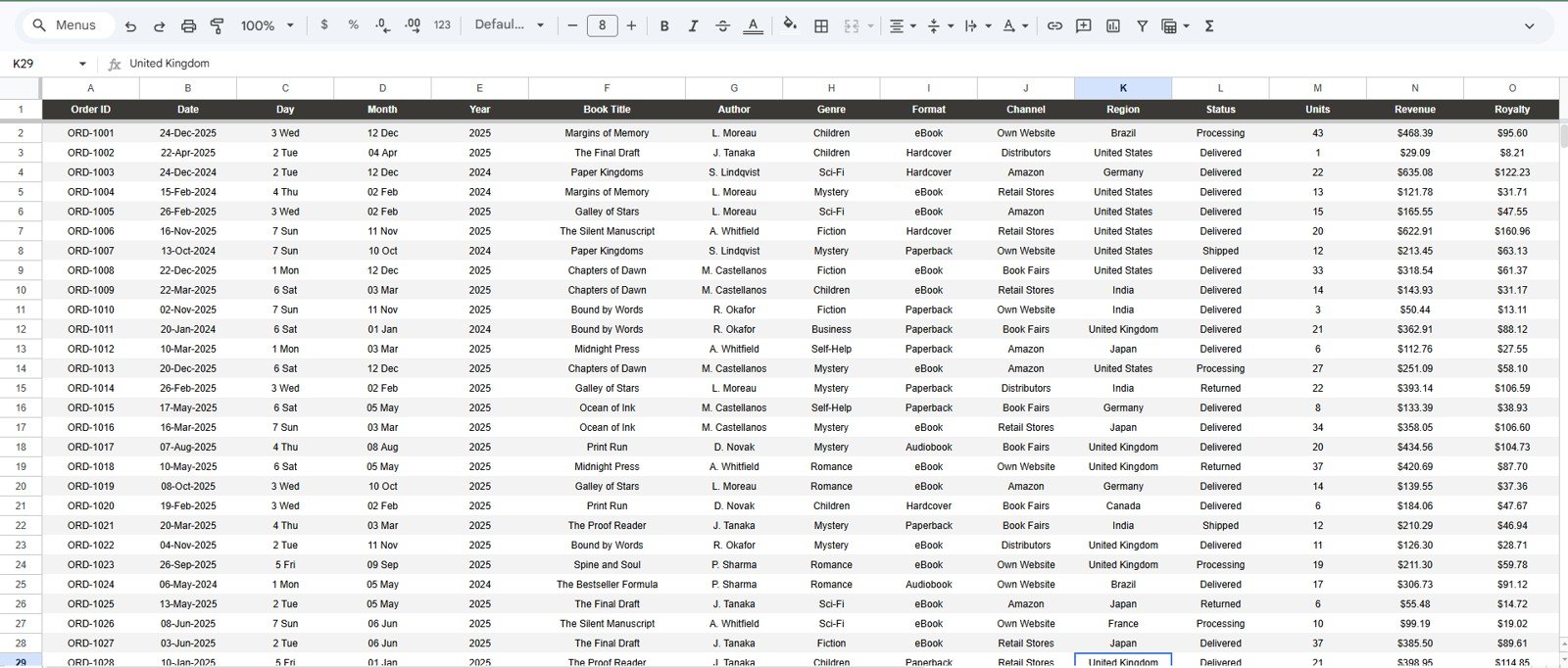The height and width of the screenshot is (668, 1568).
Task: Insert a comment
Action: click(x=1084, y=25)
